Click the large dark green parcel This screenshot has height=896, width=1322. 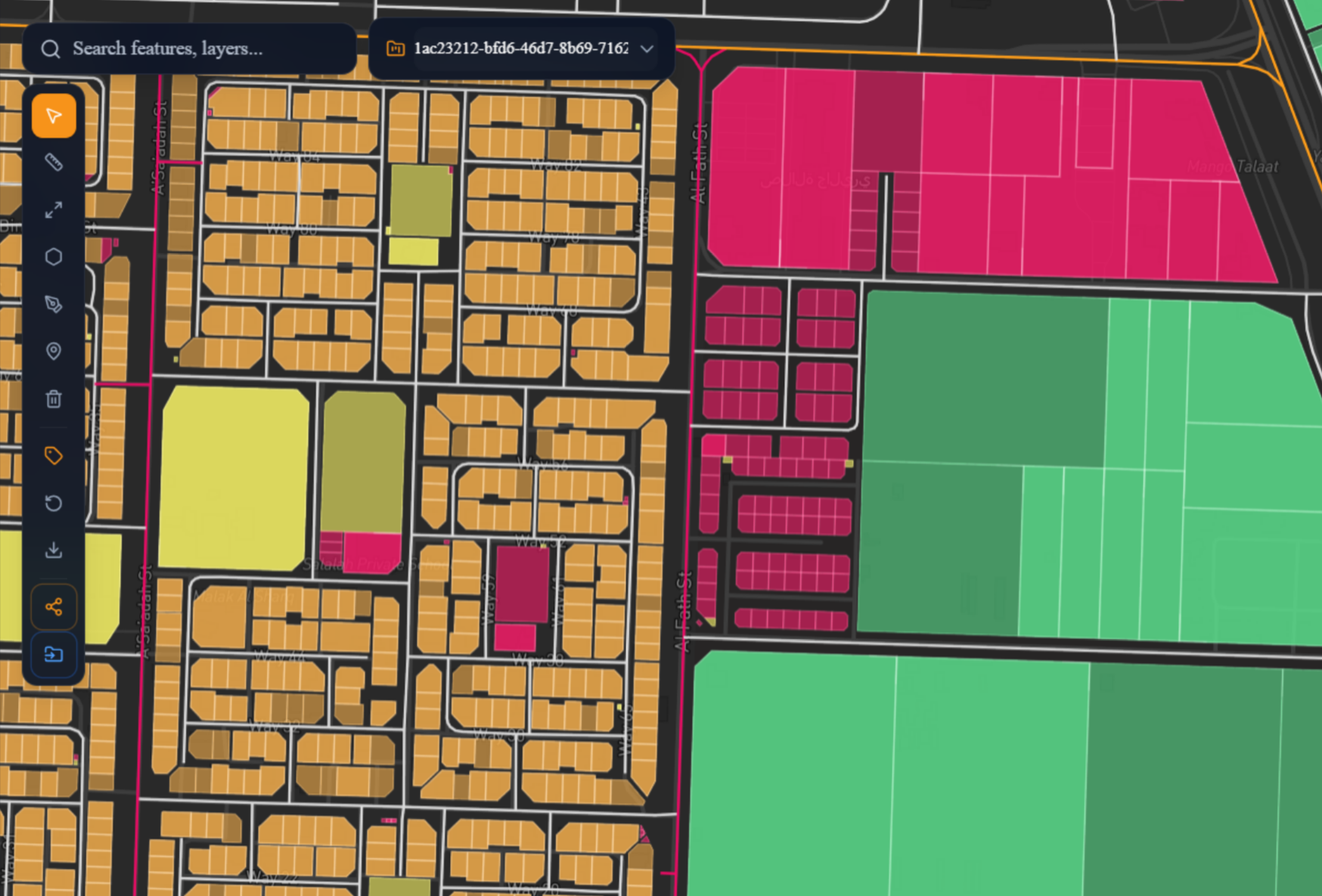click(983, 378)
